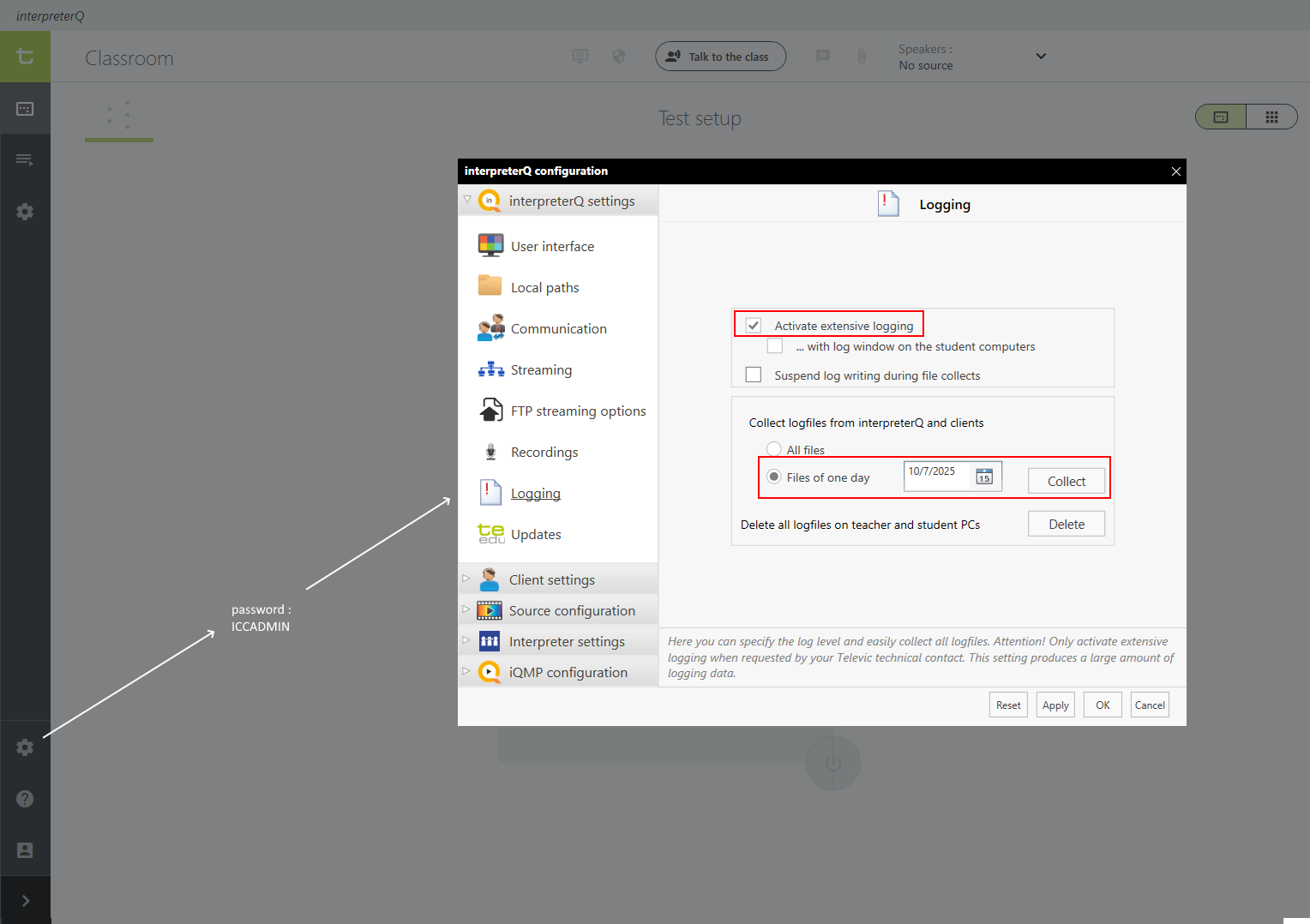This screenshot has width=1310, height=924.
Task: Click the iQMP configuration Q icon
Action: pos(490,672)
